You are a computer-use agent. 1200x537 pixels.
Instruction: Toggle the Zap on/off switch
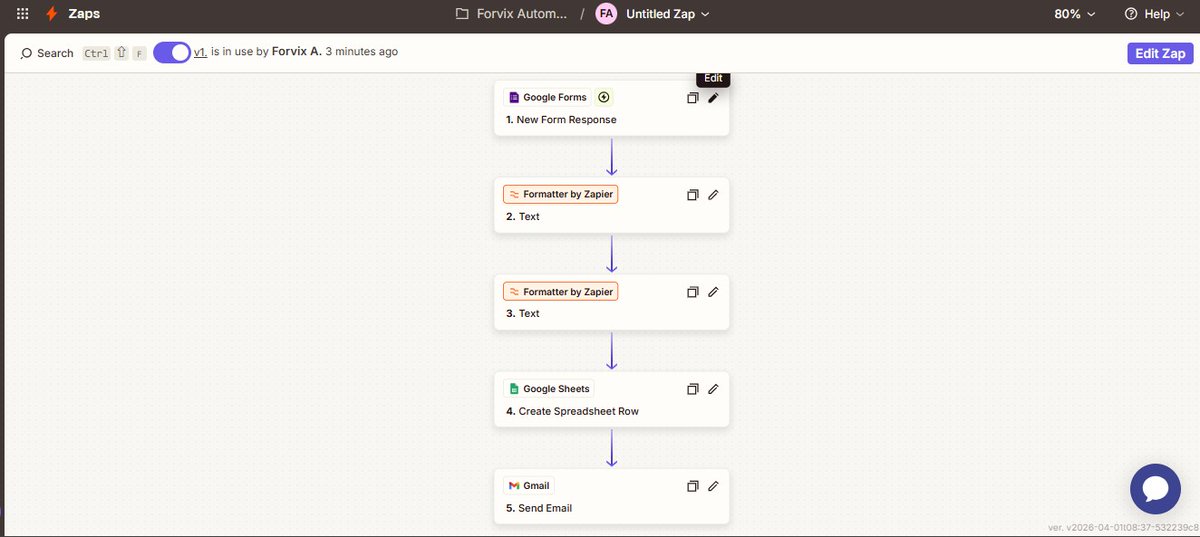click(x=172, y=53)
